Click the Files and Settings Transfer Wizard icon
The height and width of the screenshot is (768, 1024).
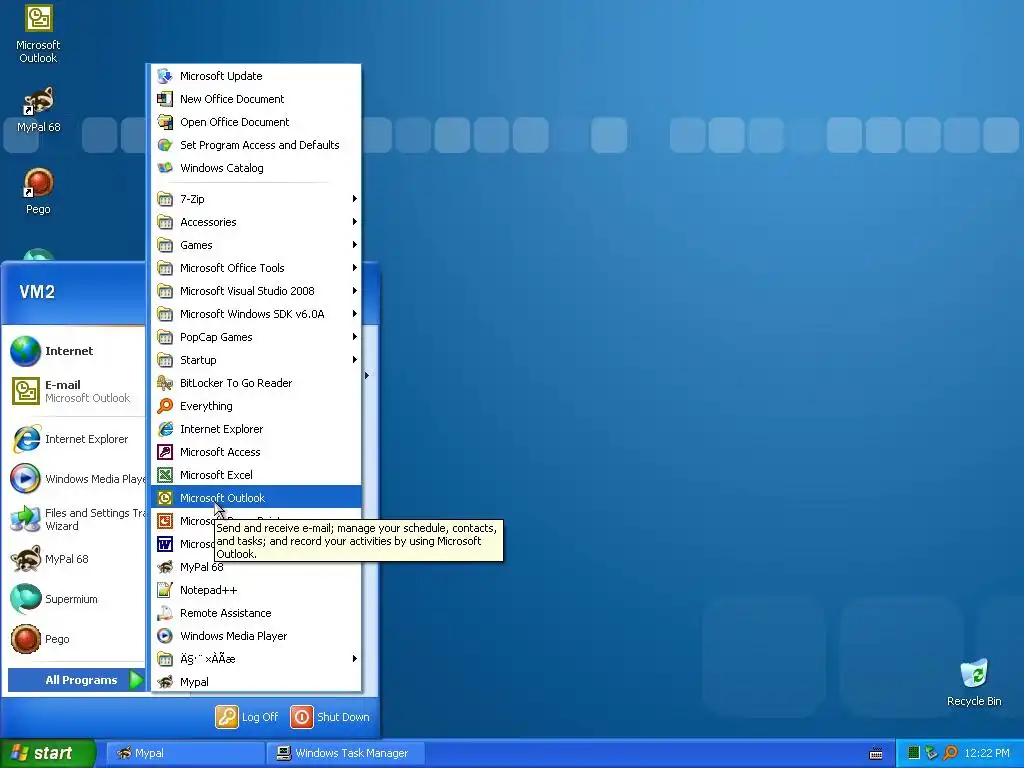point(25,519)
